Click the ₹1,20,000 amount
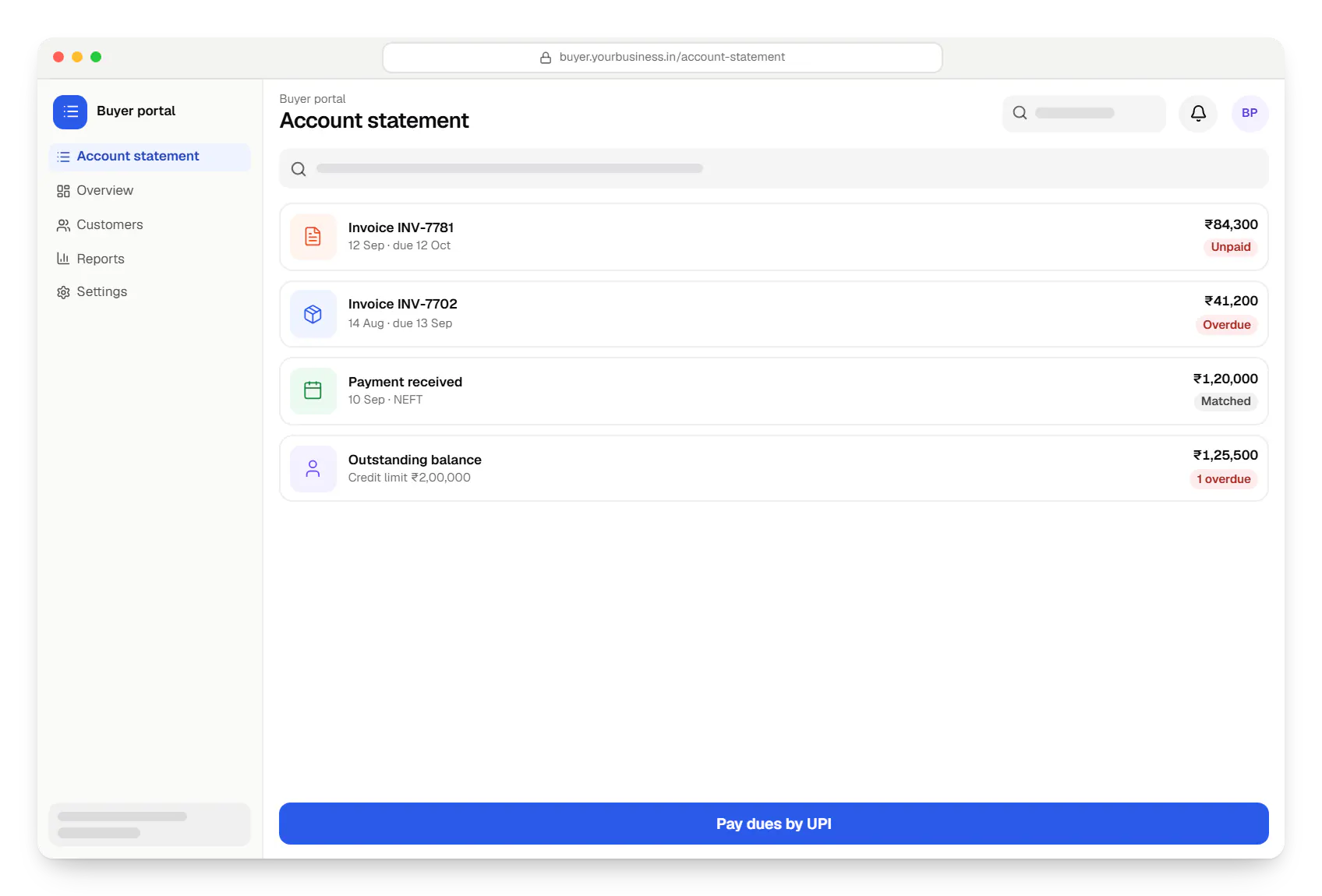The width and height of the screenshot is (1322, 896). tap(1225, 379)
